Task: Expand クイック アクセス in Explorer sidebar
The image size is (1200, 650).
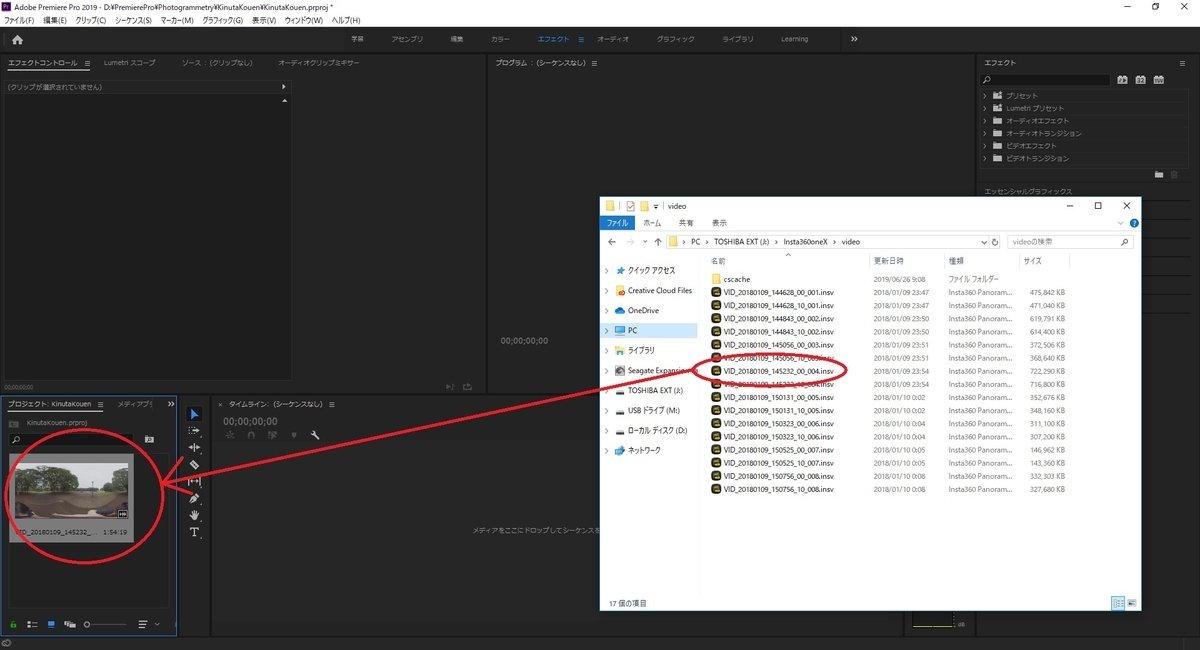Action: pyautogui.click(x=607, y=270)
